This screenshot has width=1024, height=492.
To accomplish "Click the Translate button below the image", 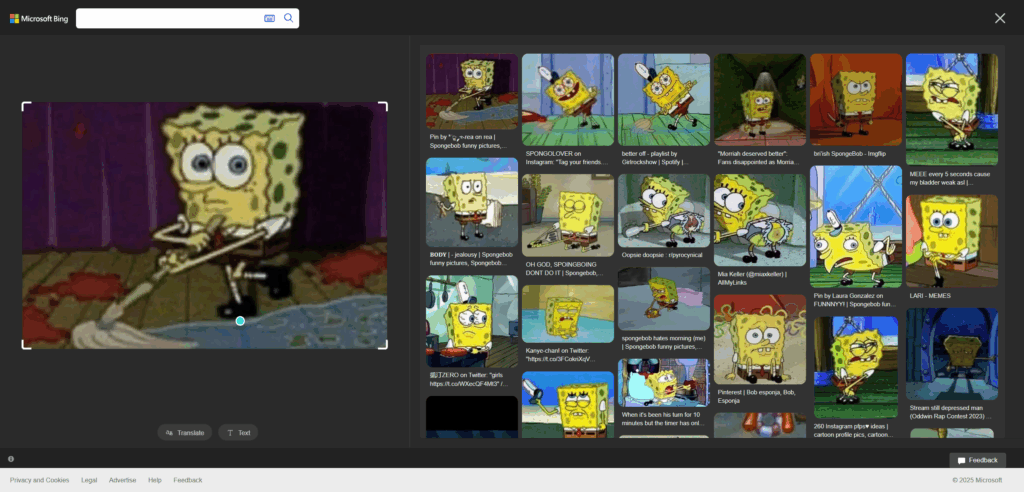I will pyautogui.click(x=185, y=433).
